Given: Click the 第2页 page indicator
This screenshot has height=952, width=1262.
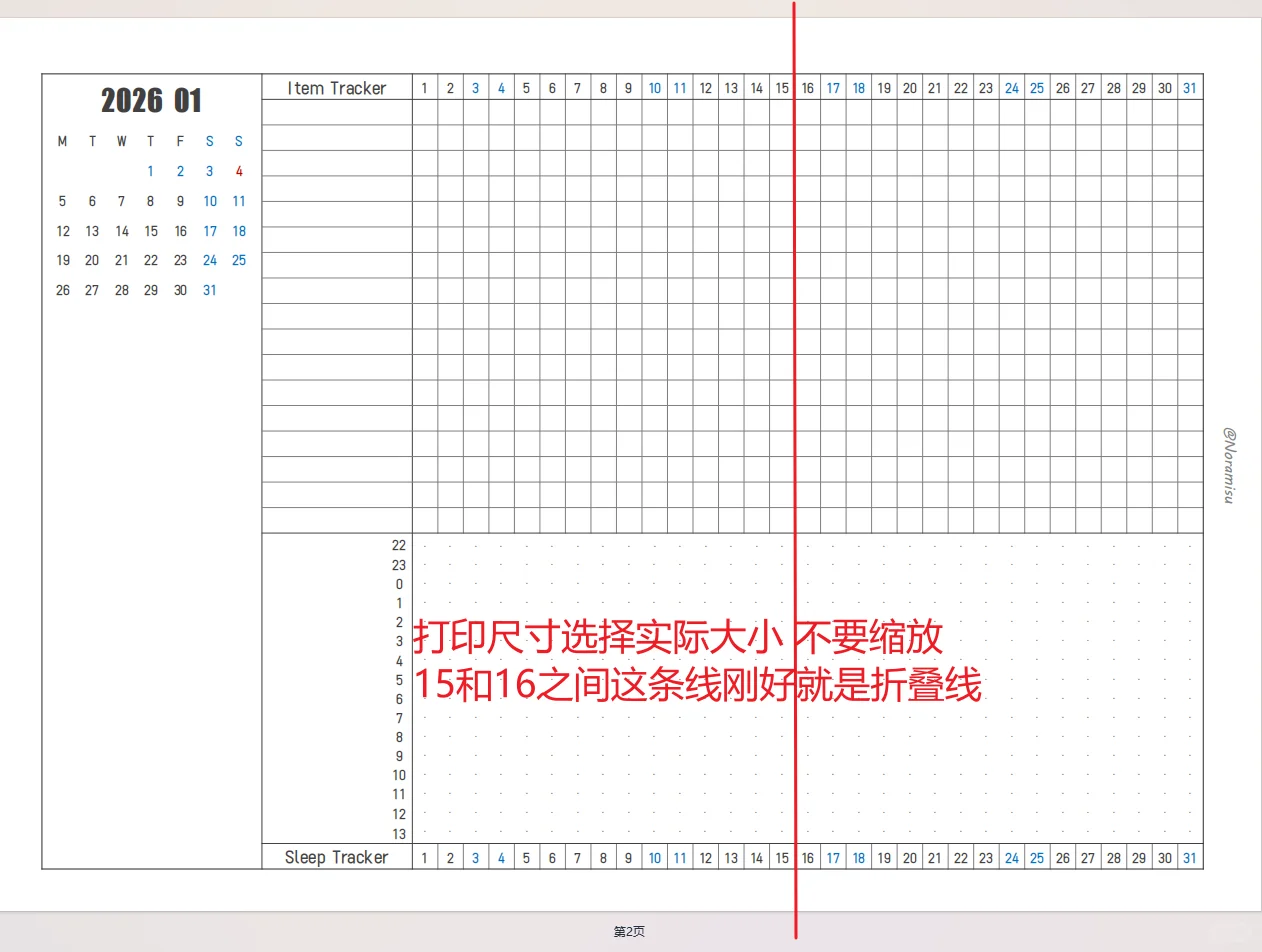Looking at the screenshot, I should [x=630, y=930].
